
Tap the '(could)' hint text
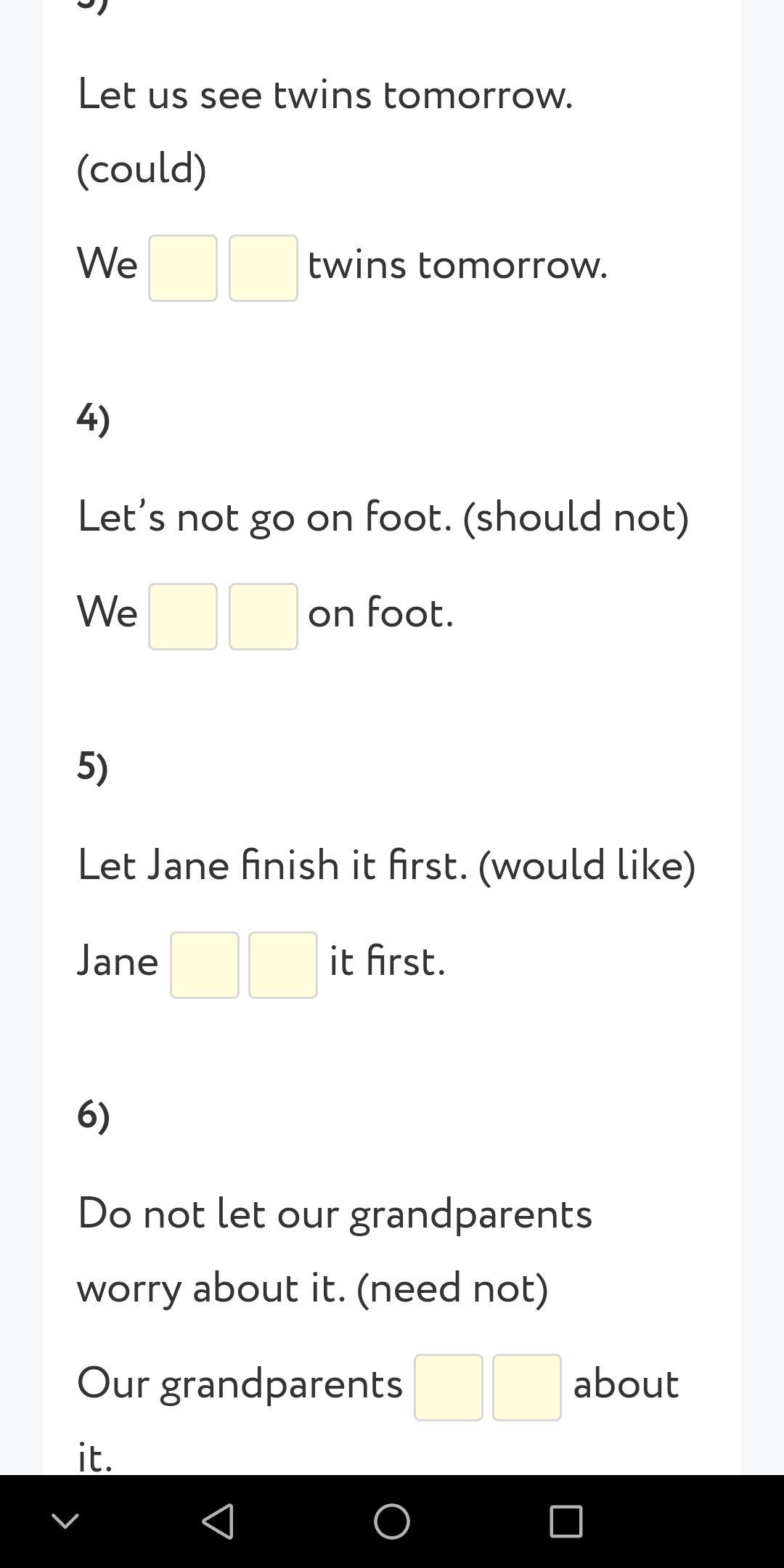pos(142,169)
